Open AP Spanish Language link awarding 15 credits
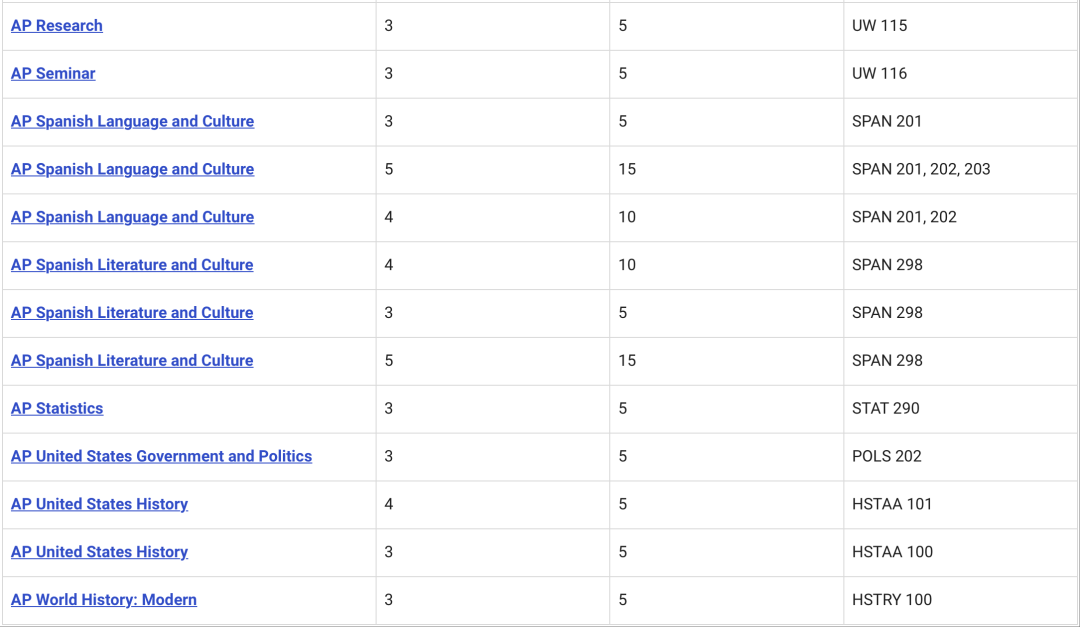 pyautogui.click(x=132, y=170)
